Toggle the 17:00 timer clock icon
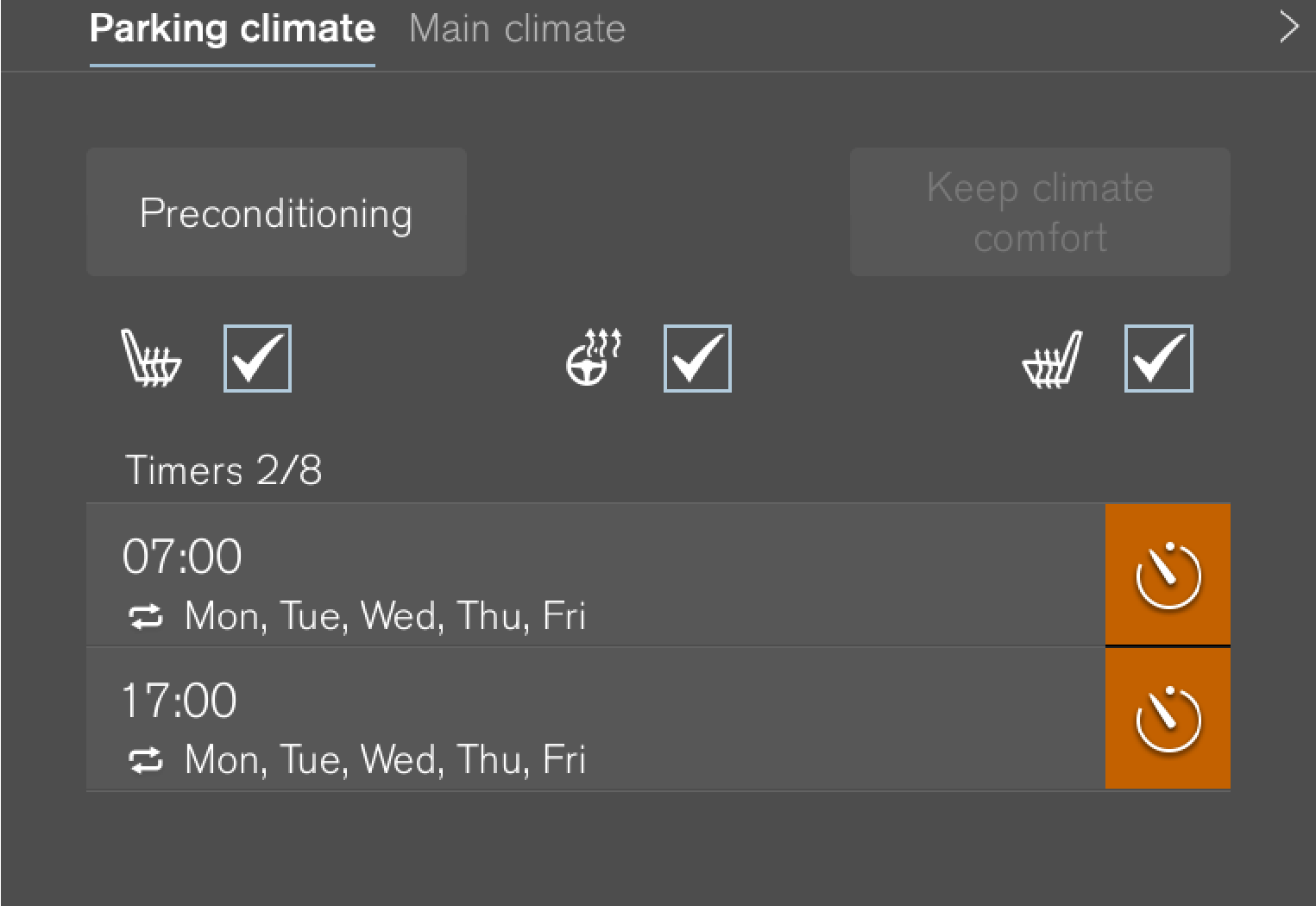Screen dimensions: 1316x906 click(x=1168, y=719)
